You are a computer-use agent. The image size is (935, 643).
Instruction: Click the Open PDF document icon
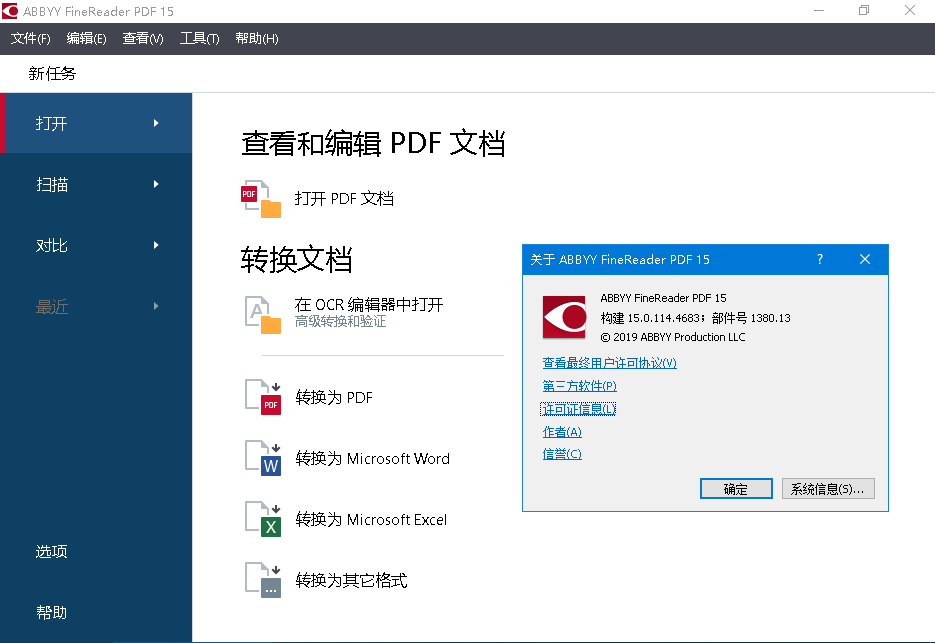tap(261, 199)
